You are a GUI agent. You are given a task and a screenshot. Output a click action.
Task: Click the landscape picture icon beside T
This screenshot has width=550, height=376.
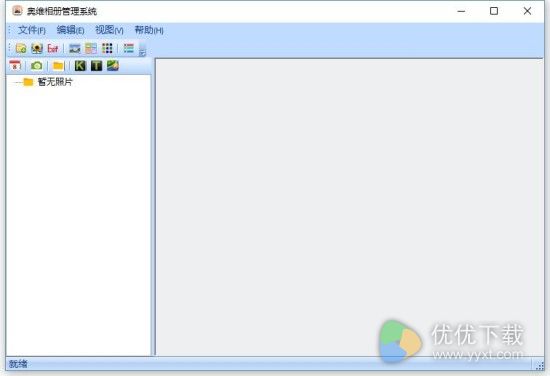pos(113,66)
